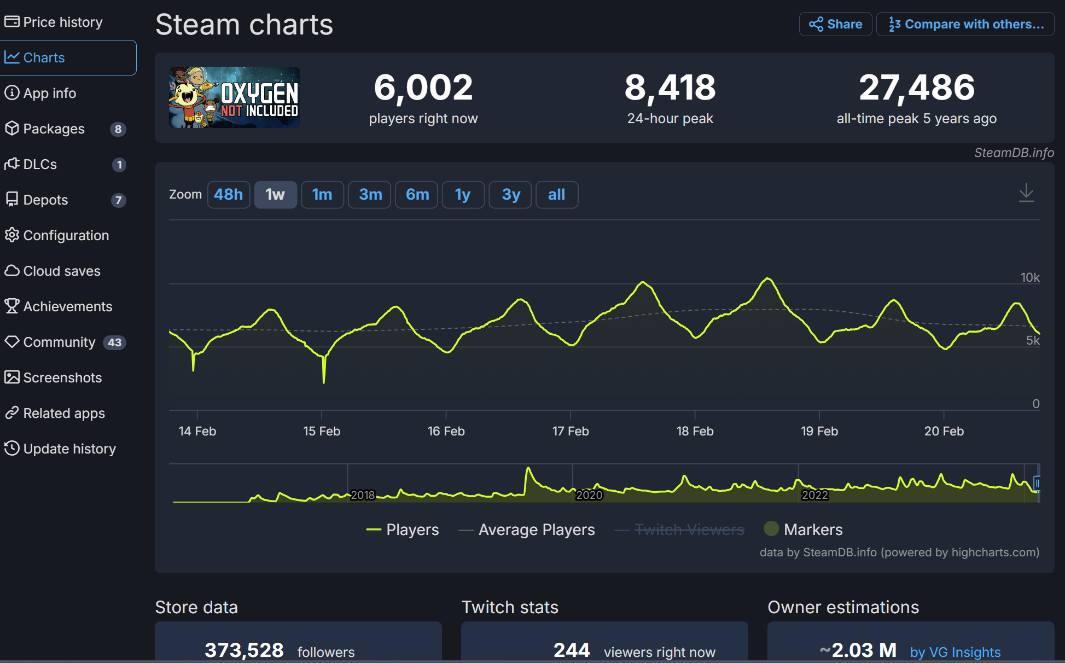The image size is (1065, 663).
Task: Click the 18 Feb axis label
Action: pyautogui.click(x=695, y=431)
